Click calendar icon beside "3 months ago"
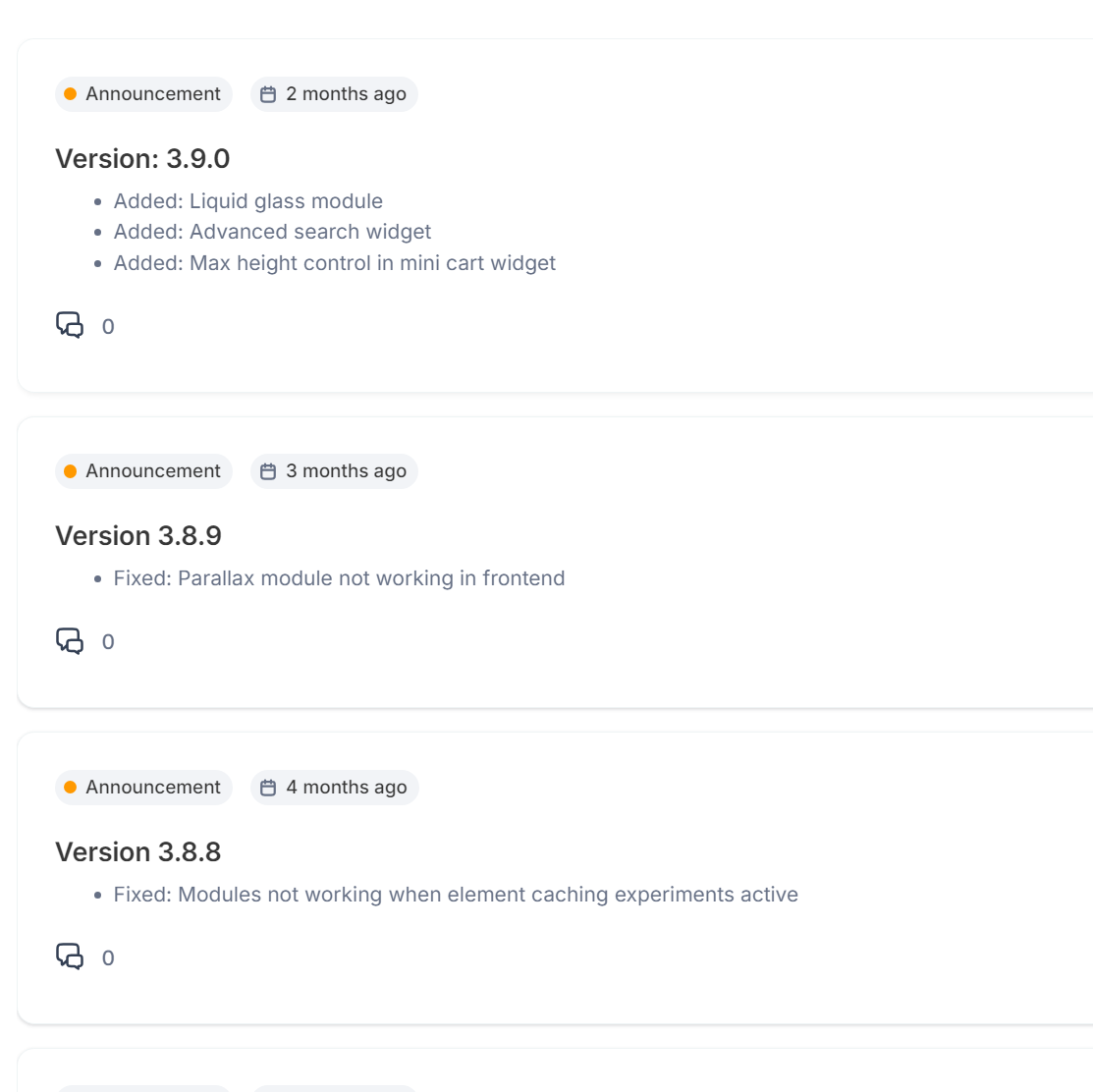Screen dimensions: 1093x1092 tap(268, 471)
